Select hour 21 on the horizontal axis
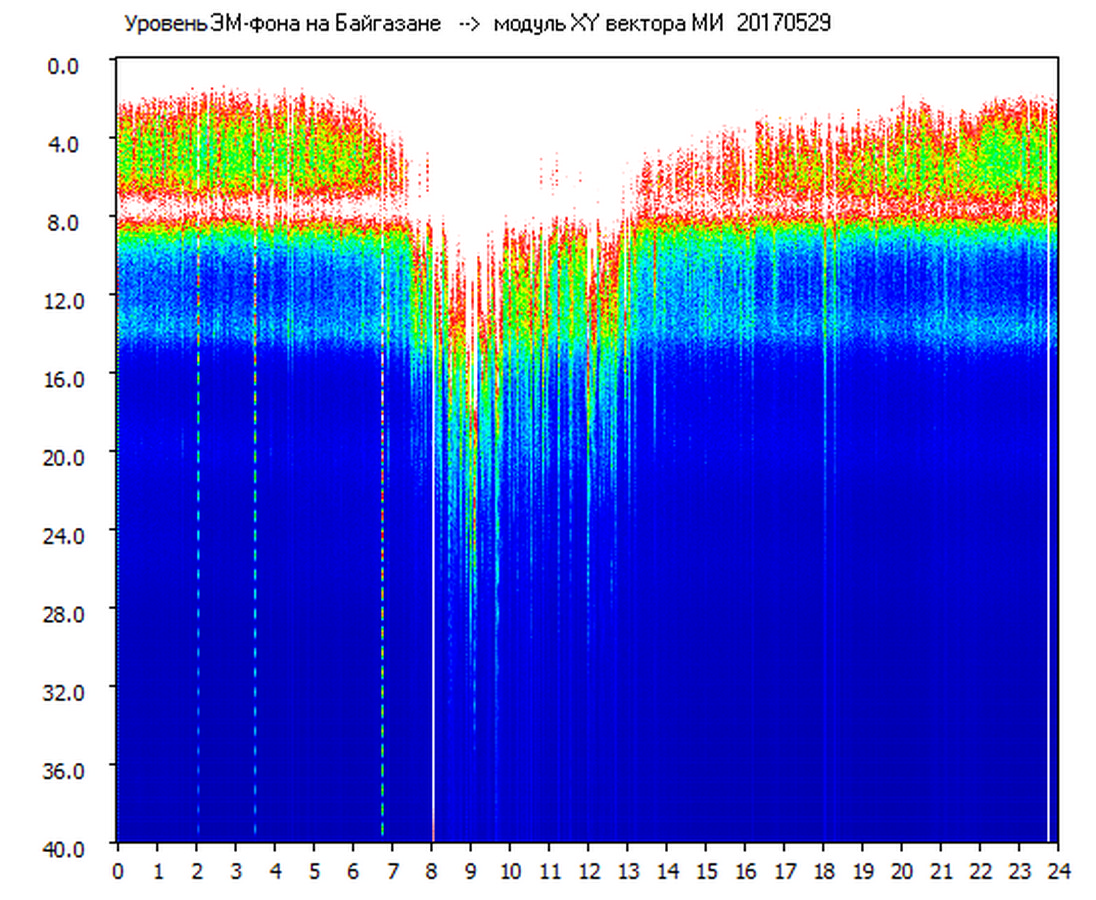 [941, 871]
